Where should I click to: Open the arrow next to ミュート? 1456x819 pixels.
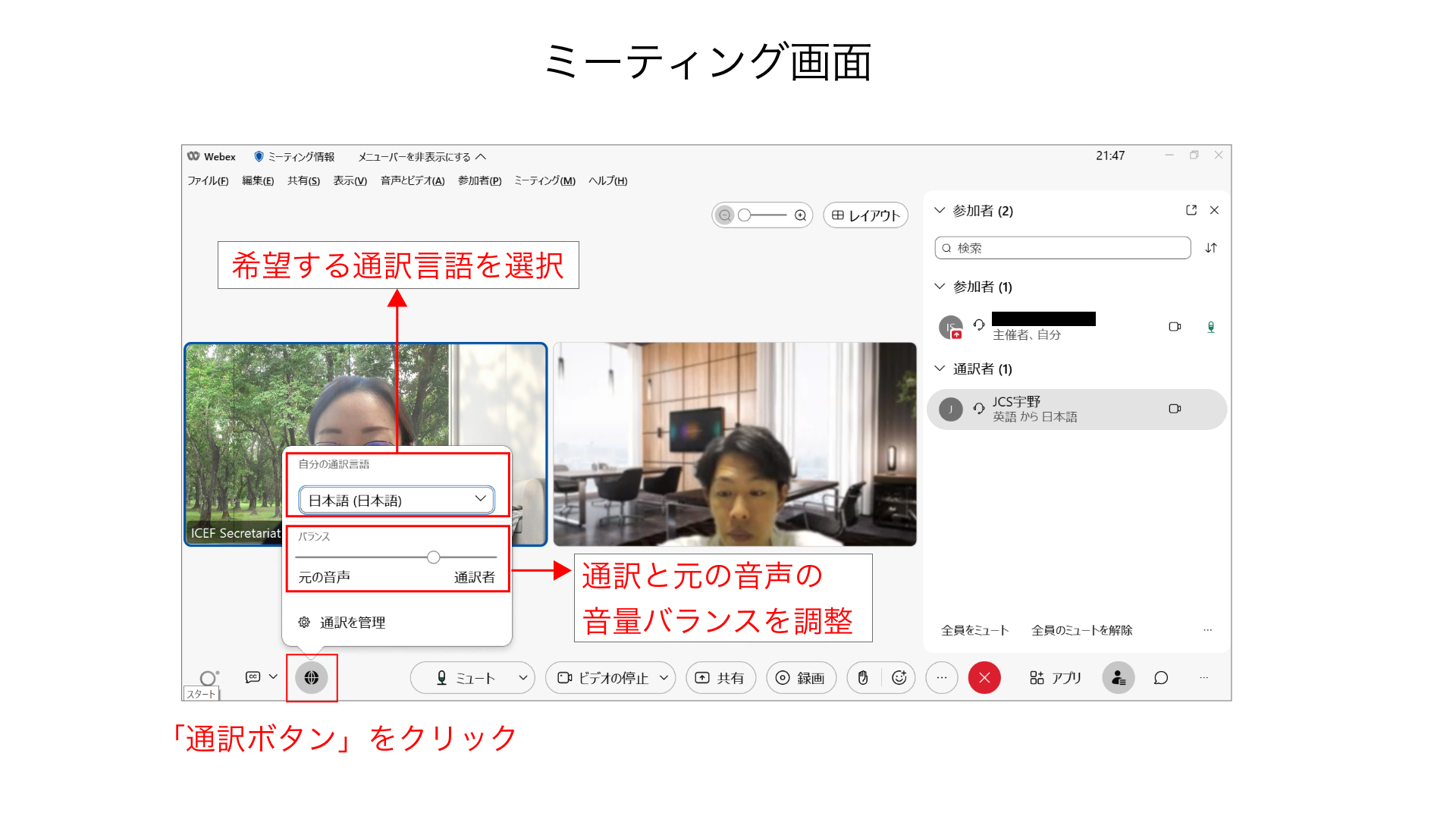click(522, 677)
